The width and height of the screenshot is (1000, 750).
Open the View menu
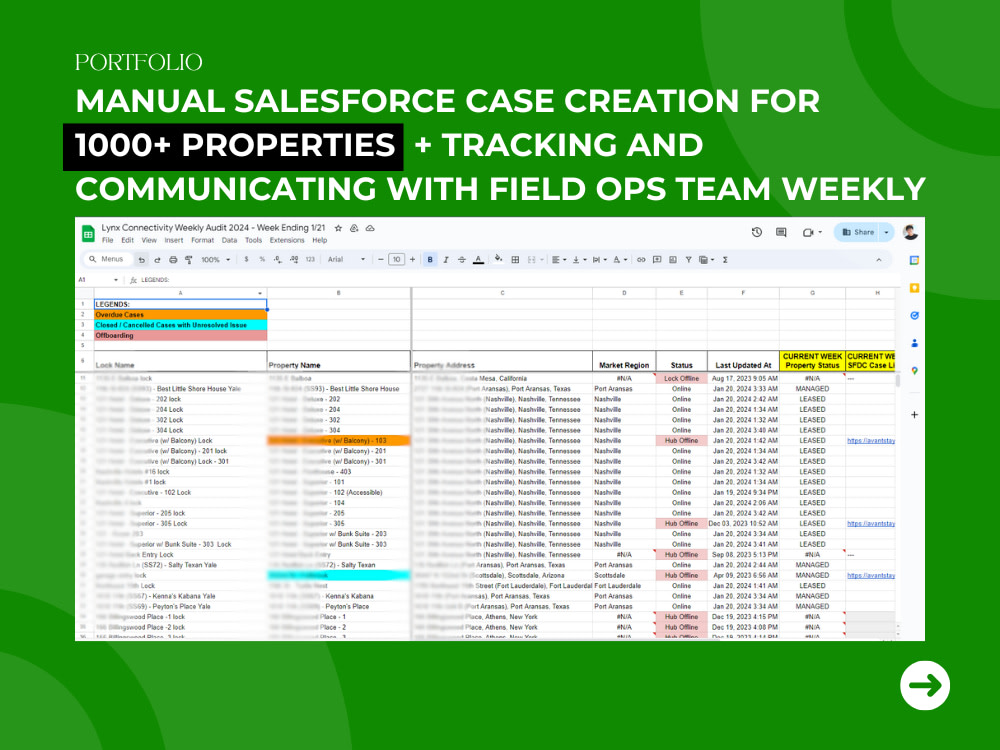[149, 240]
